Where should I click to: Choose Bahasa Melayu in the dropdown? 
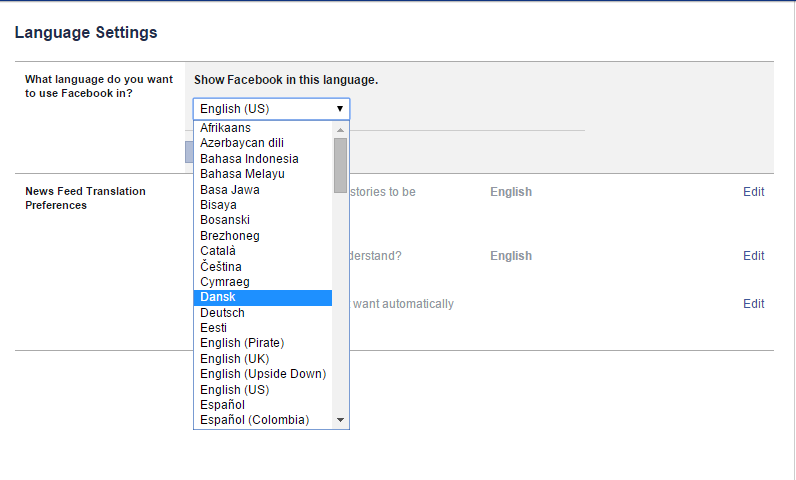tap(263, 174)
